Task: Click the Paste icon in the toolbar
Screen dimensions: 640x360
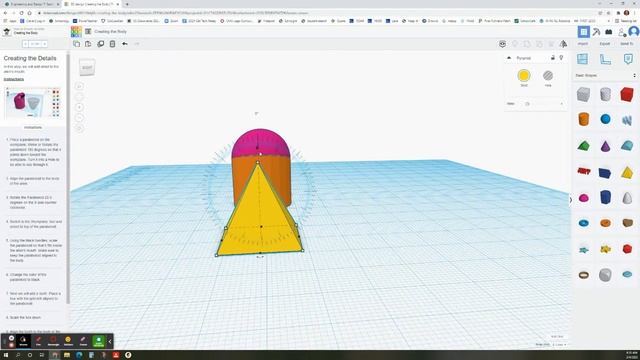Action: pyautogui.click(x=88, y=44)
